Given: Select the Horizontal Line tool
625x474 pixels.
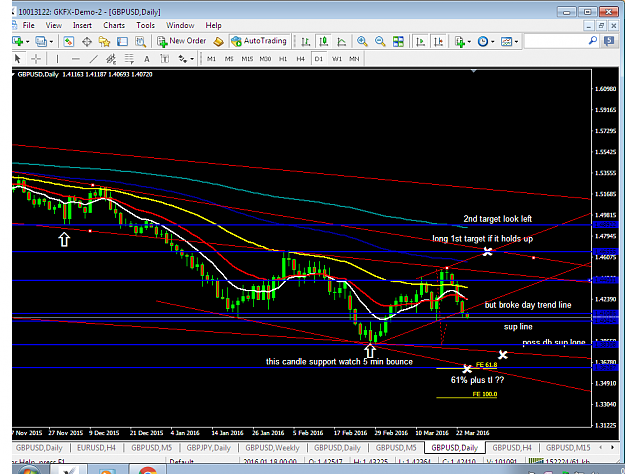Looking at the screenshot, I should pos(75,59).
